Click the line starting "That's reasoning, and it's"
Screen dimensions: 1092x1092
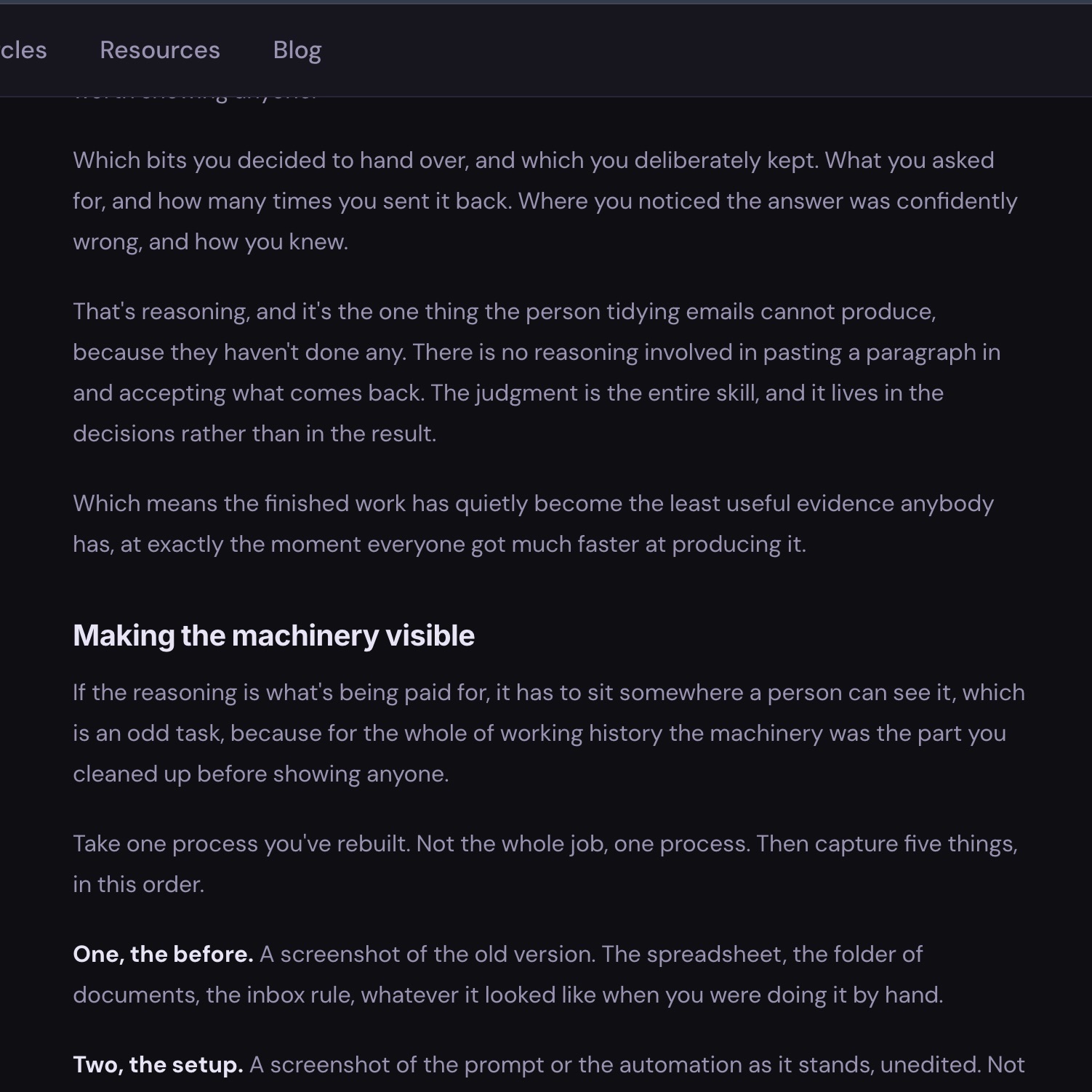505,311
